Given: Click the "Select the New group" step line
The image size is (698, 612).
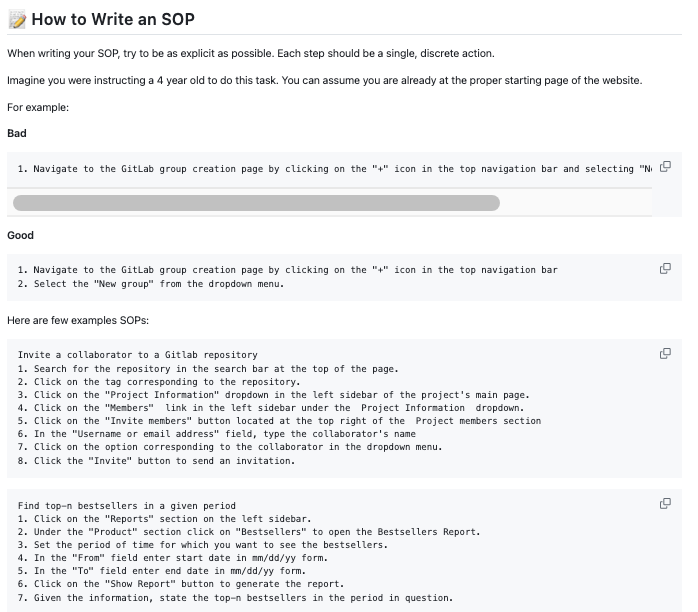Looking at the screenshot, I should point(150,283).
